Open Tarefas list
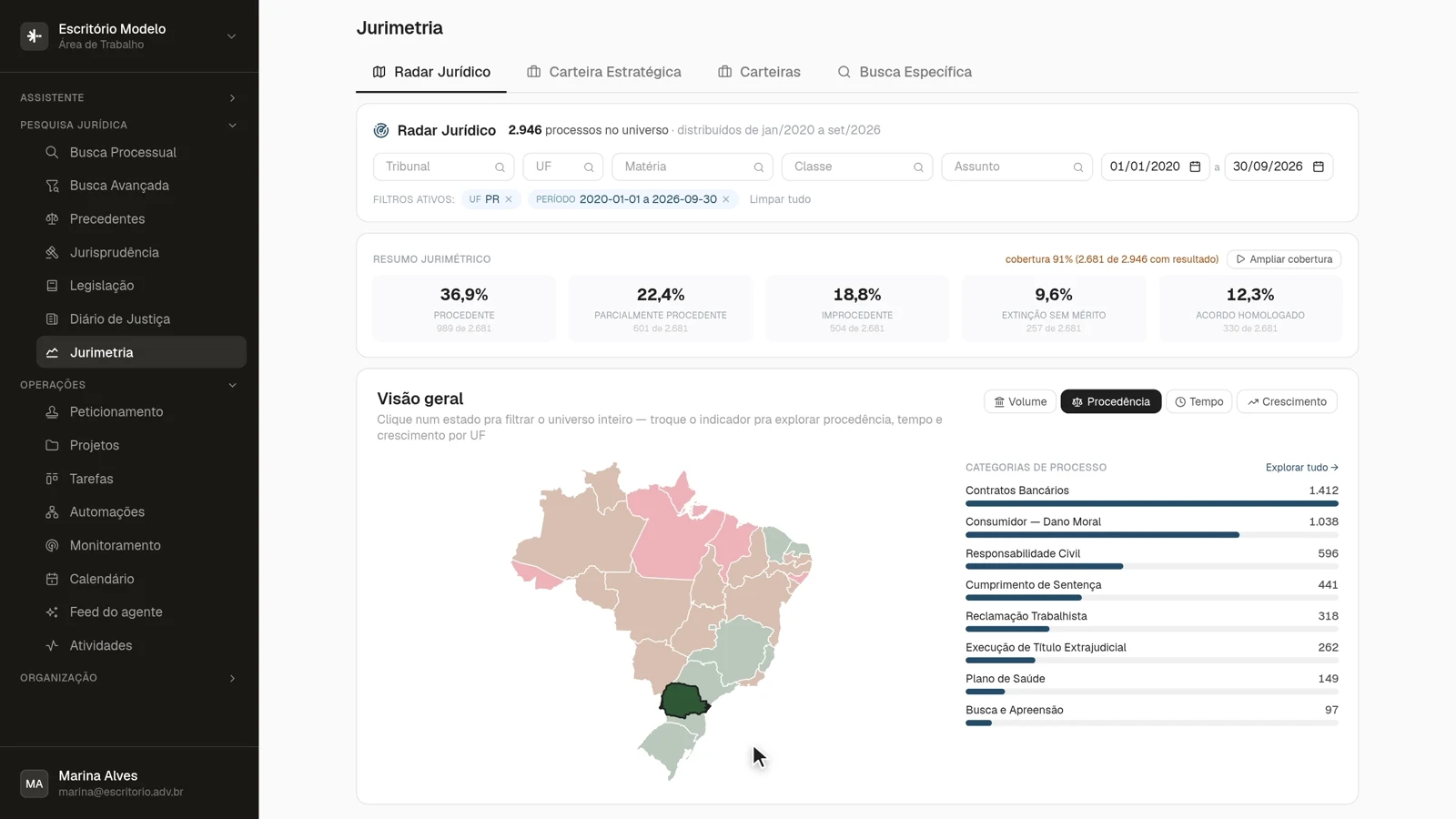This screenshot has height=819, width=1456. point(141,479)
